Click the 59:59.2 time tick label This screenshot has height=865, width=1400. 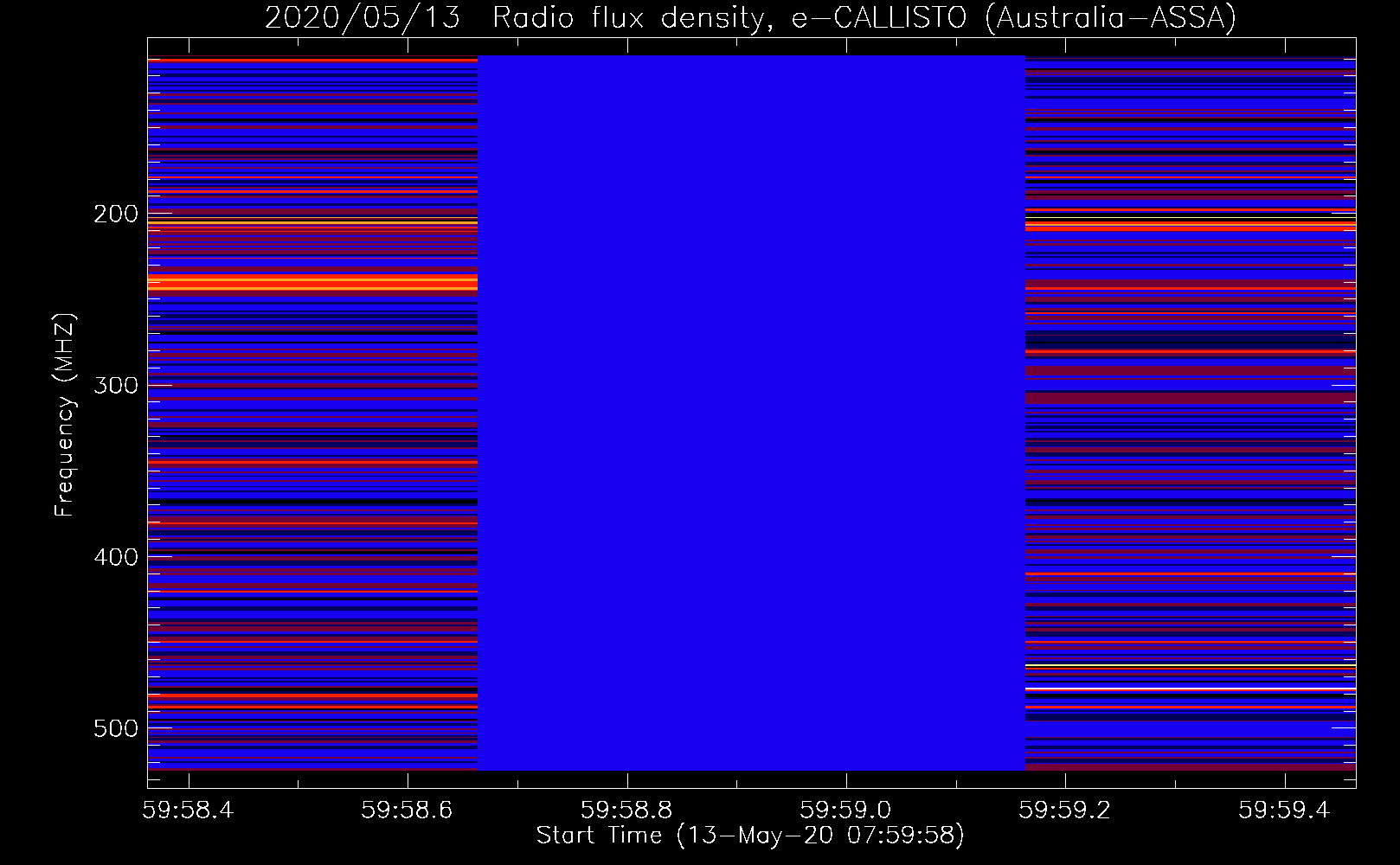[x=1065, y=810]
